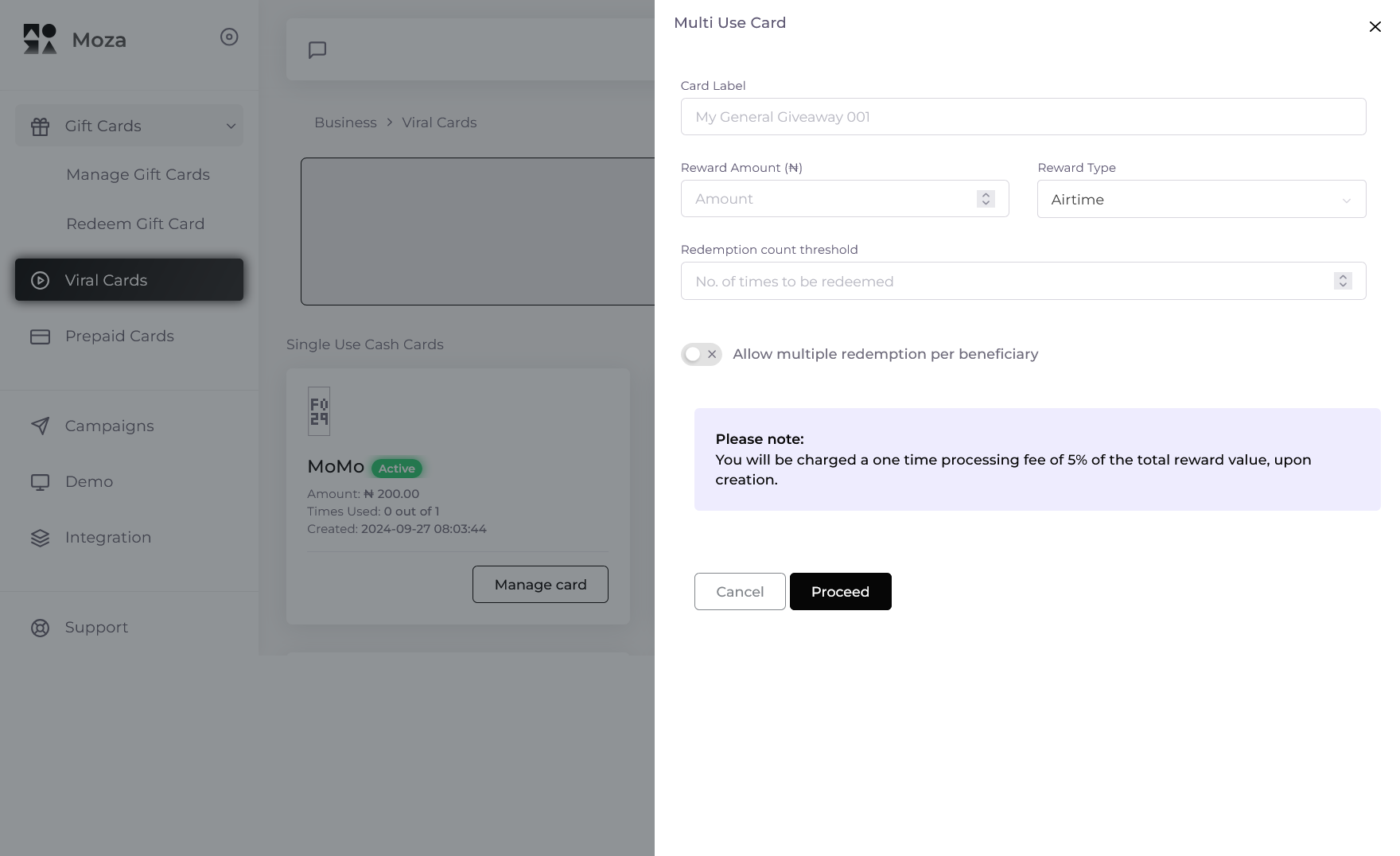This screenshot has height=856, width=1400.
Task: Click the Integration layers icon
Action: click(x=40, y=538)
